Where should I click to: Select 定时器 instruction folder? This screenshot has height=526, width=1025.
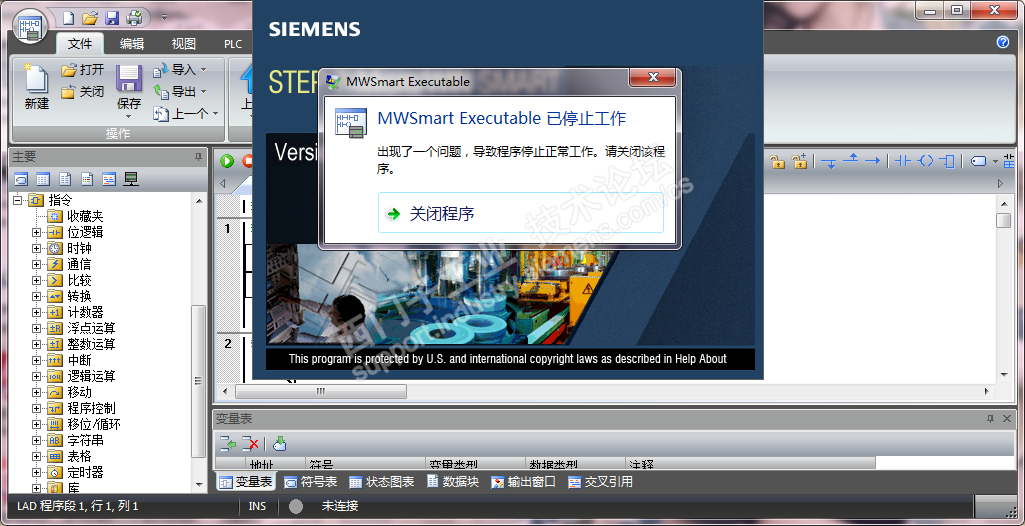pos(86,472)
